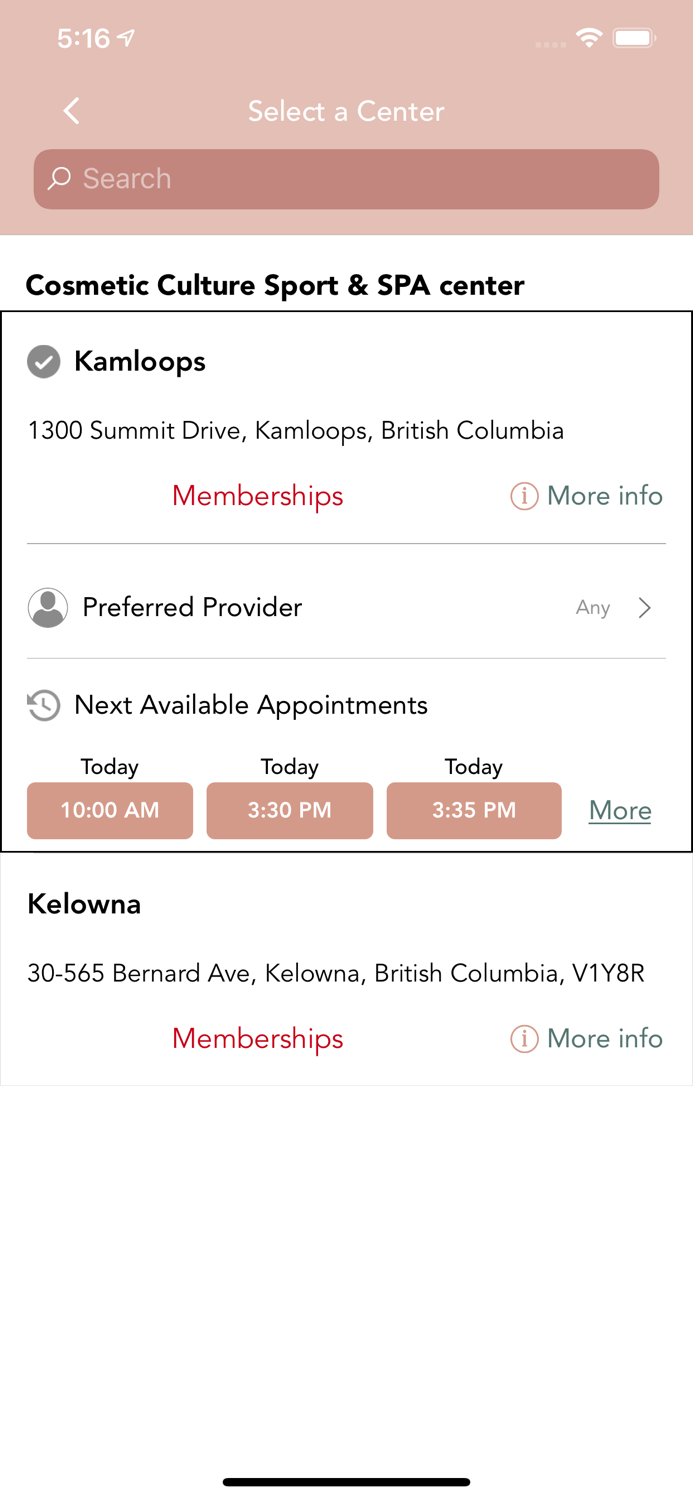Tap the Search input field

pyautogui.click(x=346, y=179)
